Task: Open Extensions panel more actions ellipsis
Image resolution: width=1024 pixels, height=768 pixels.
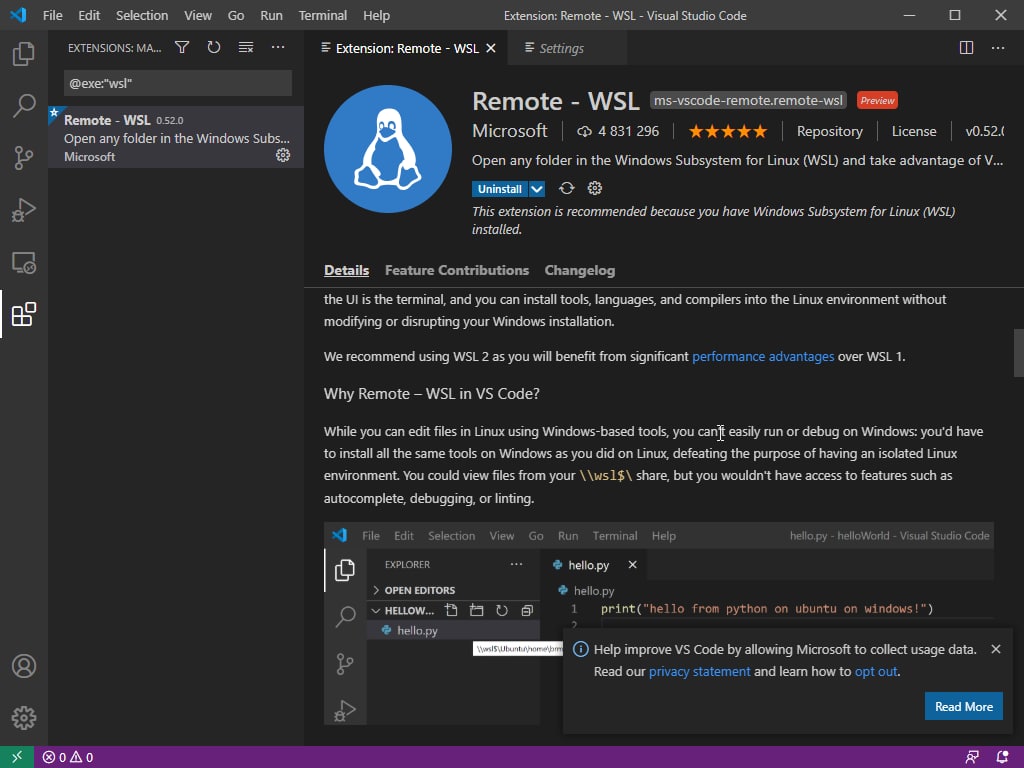Action: [278, 48]
